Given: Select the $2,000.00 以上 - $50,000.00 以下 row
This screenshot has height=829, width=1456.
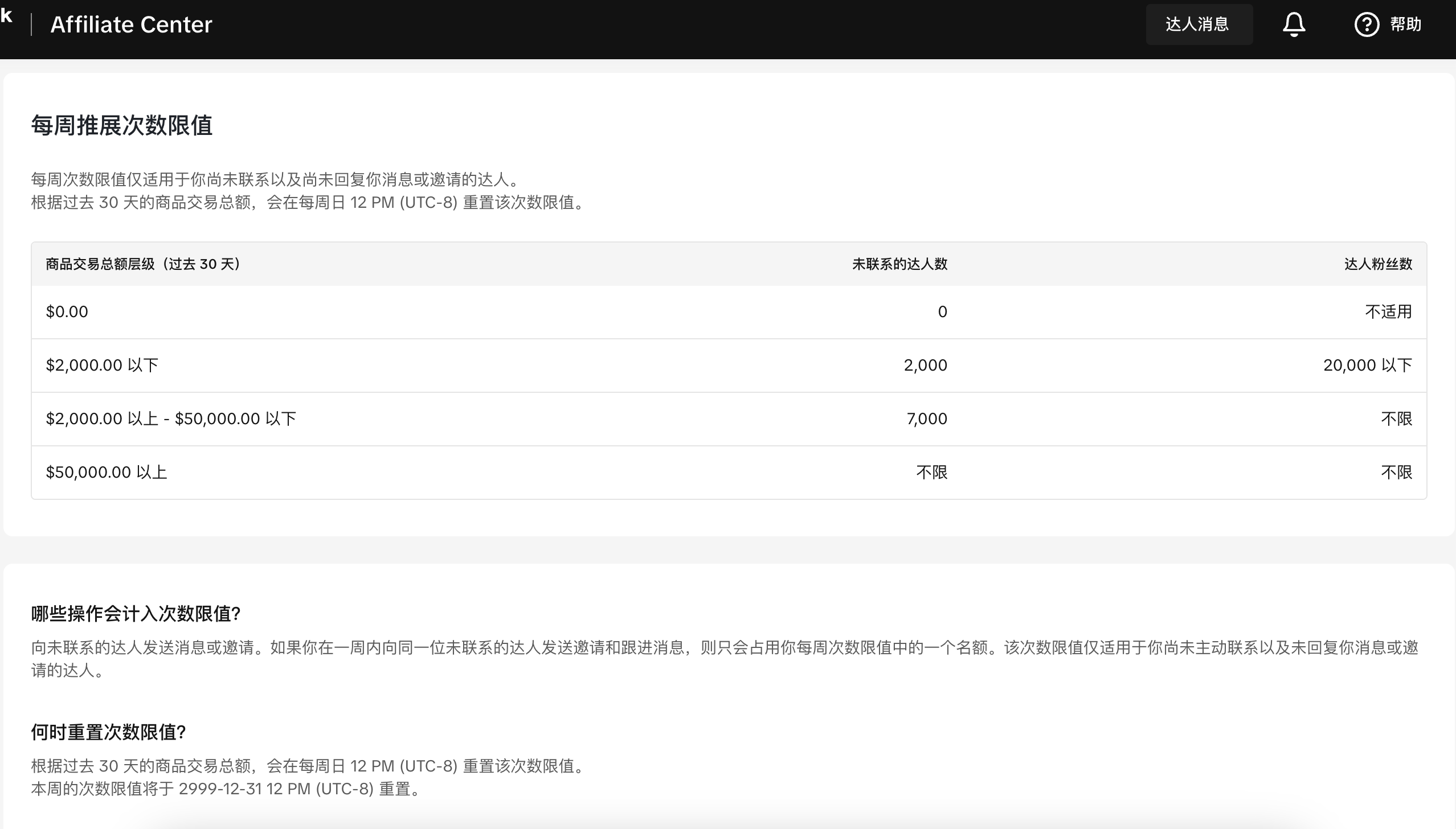Looking at the screenshot, I should coord(171,419).
